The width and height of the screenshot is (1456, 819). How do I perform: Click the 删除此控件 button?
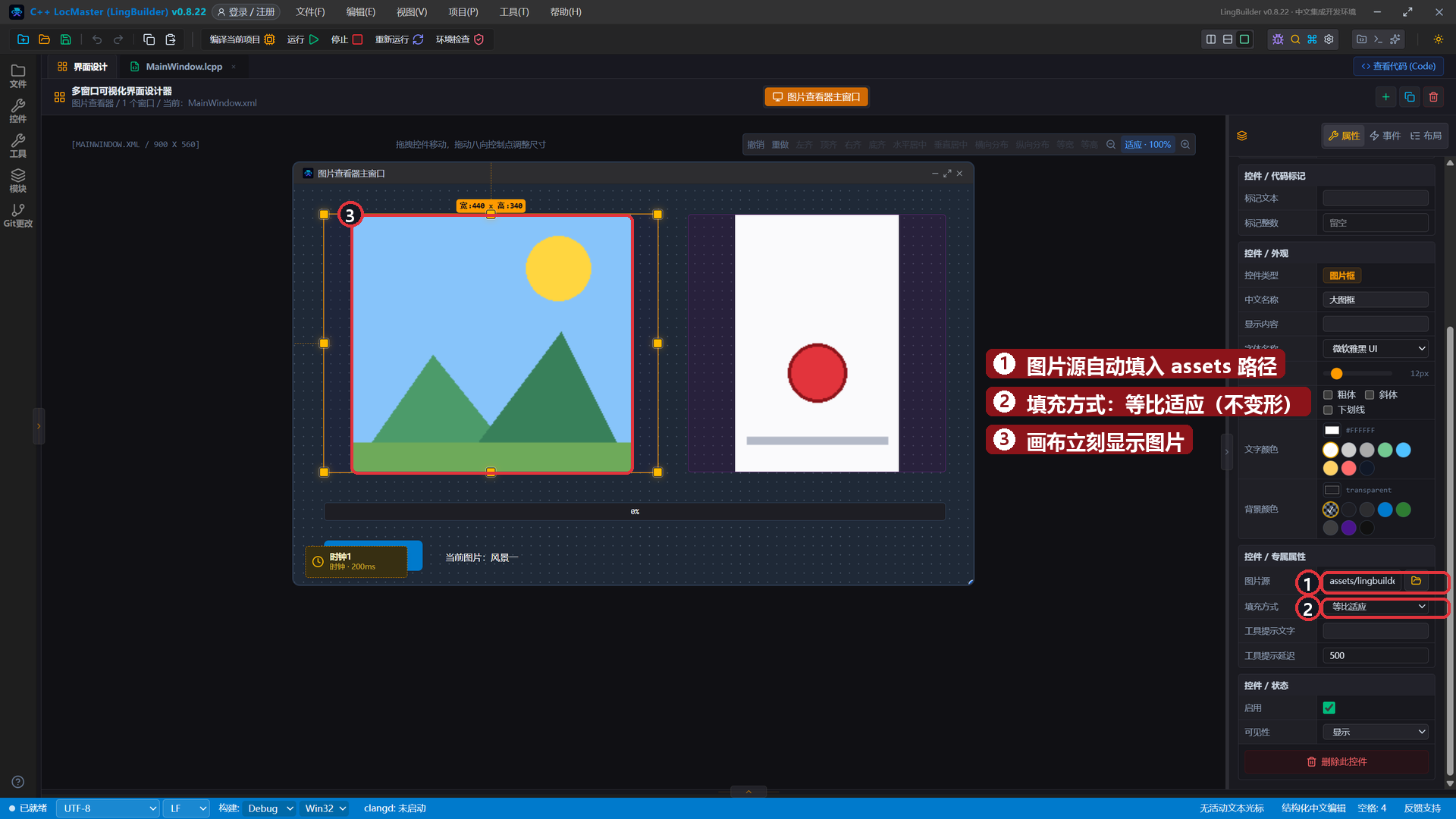1337,762
